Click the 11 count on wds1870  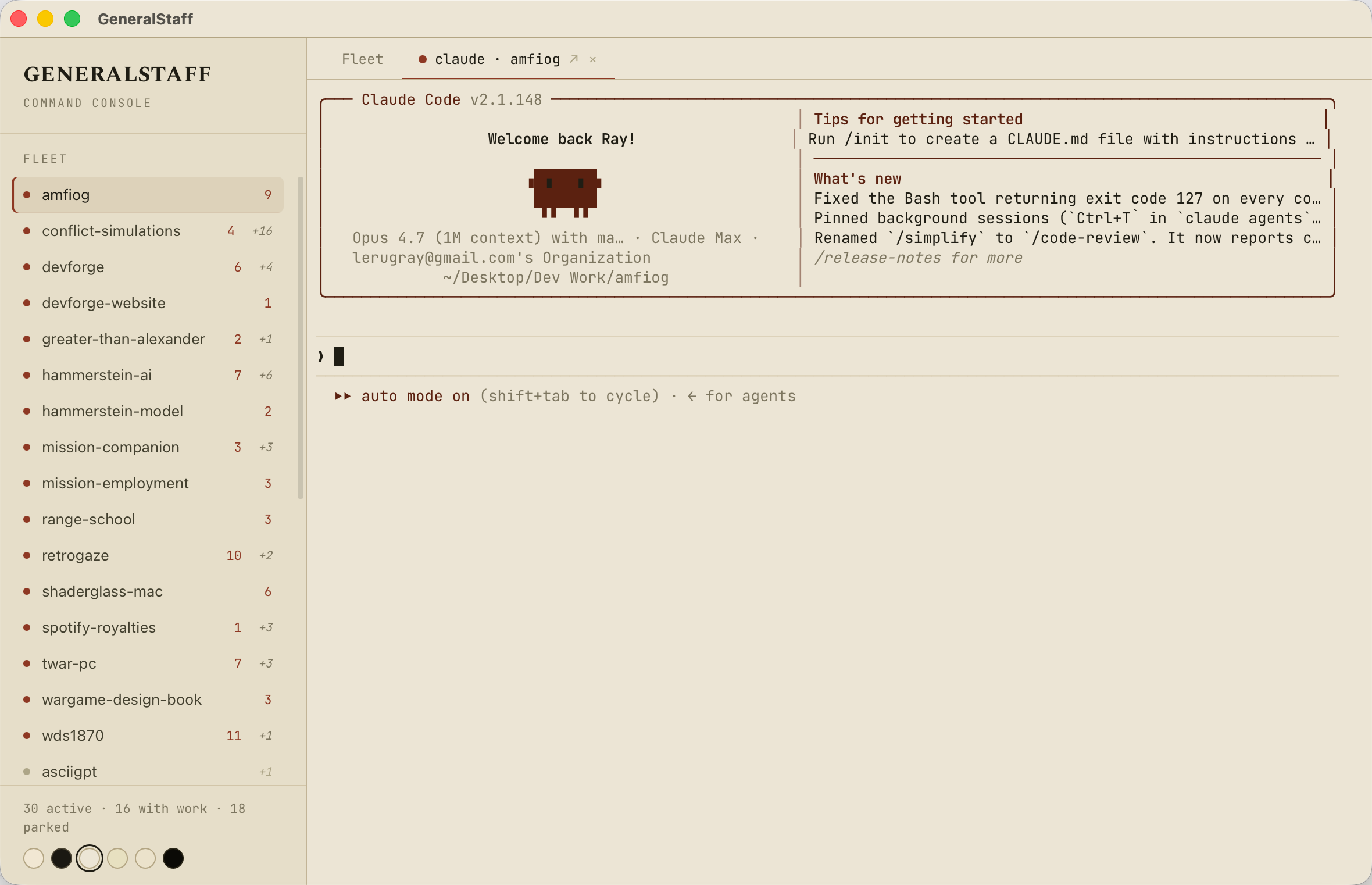pyautogui.click(x=234, y=736)
